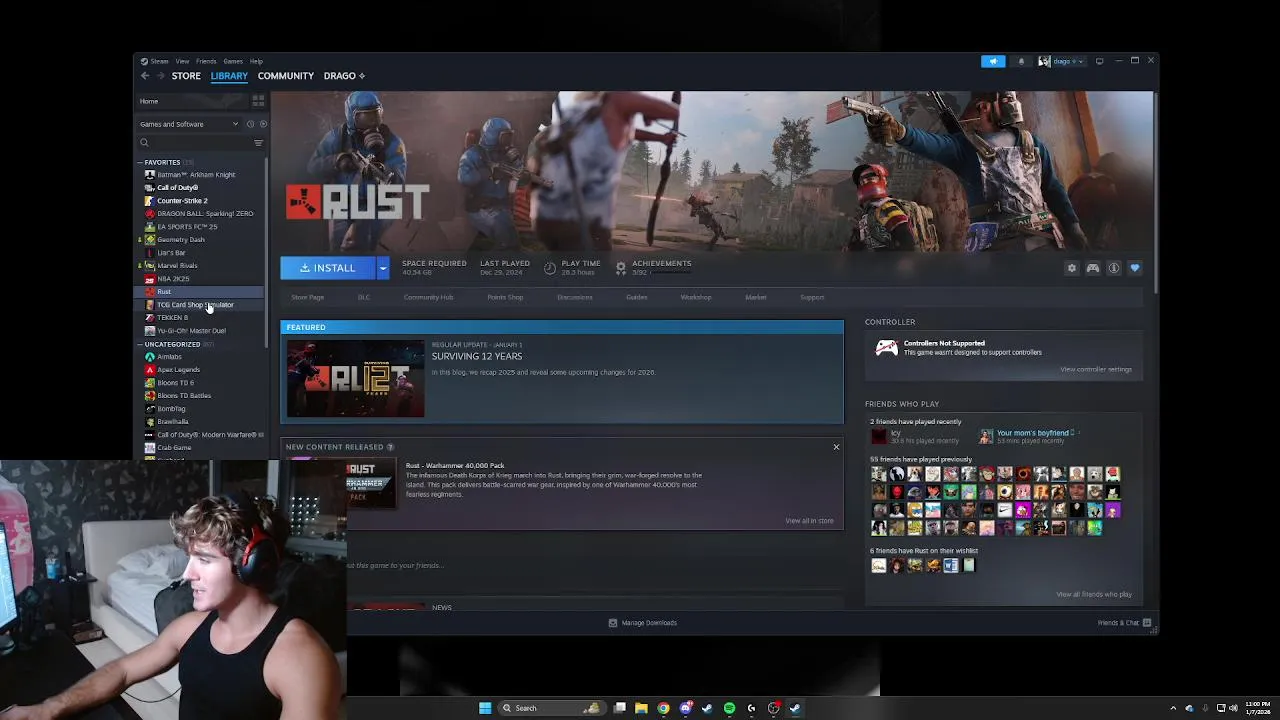Switch to Big Picture mode icon
The height and width of the screenshot is (720, 1280).
coord(1099,61)
